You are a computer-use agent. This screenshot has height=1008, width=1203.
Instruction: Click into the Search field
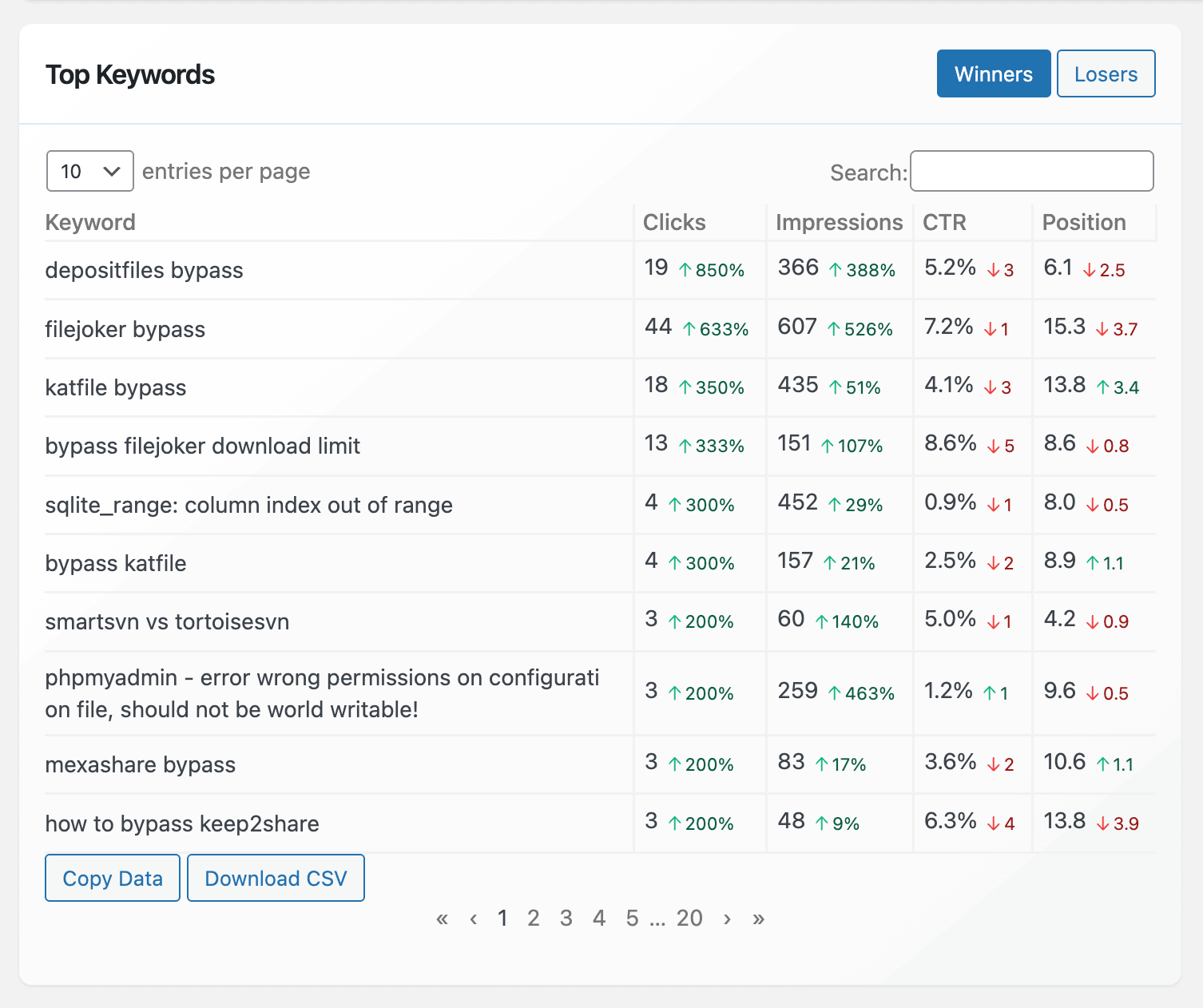click(x=1031, y=171)
